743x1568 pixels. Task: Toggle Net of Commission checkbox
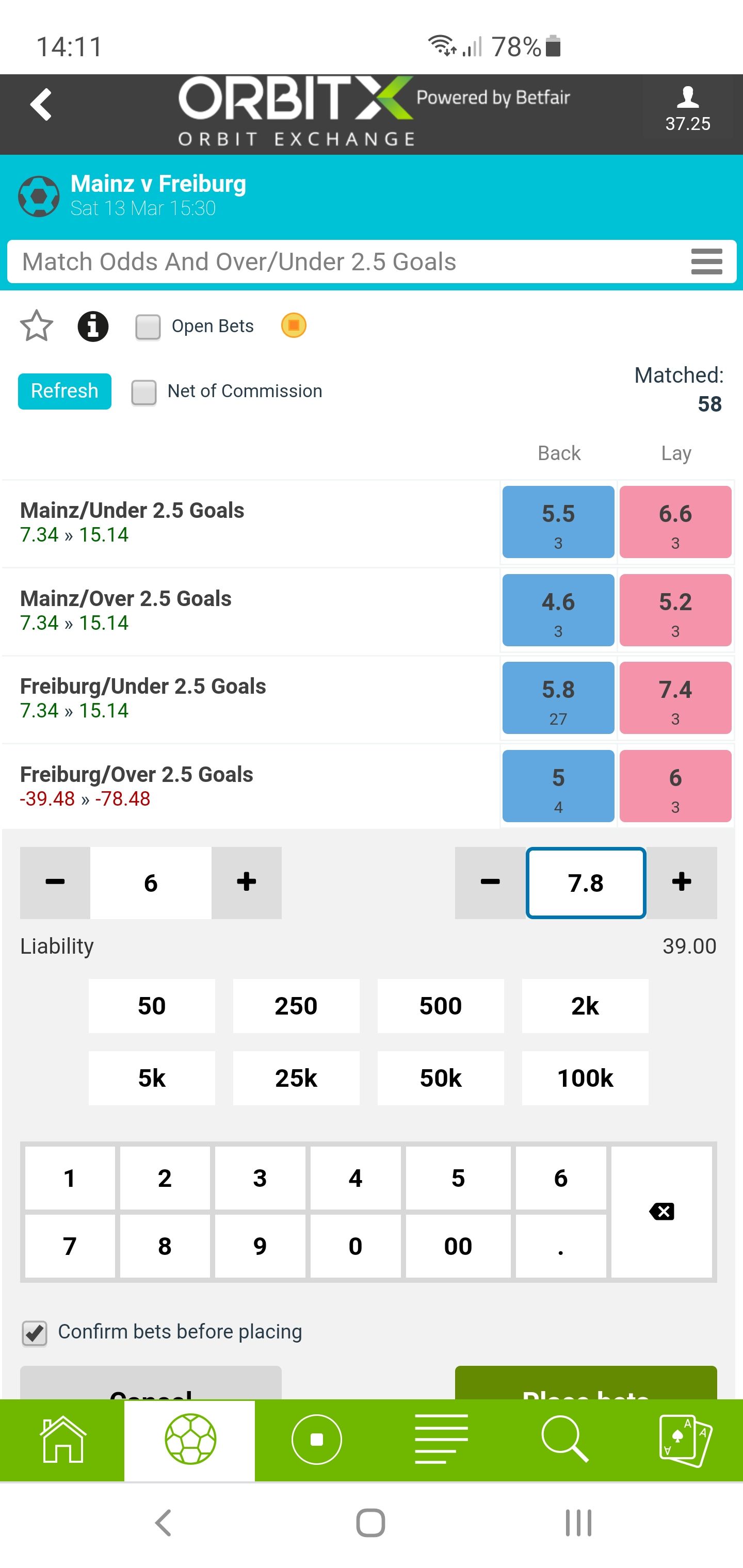click(x=144, y=392)
